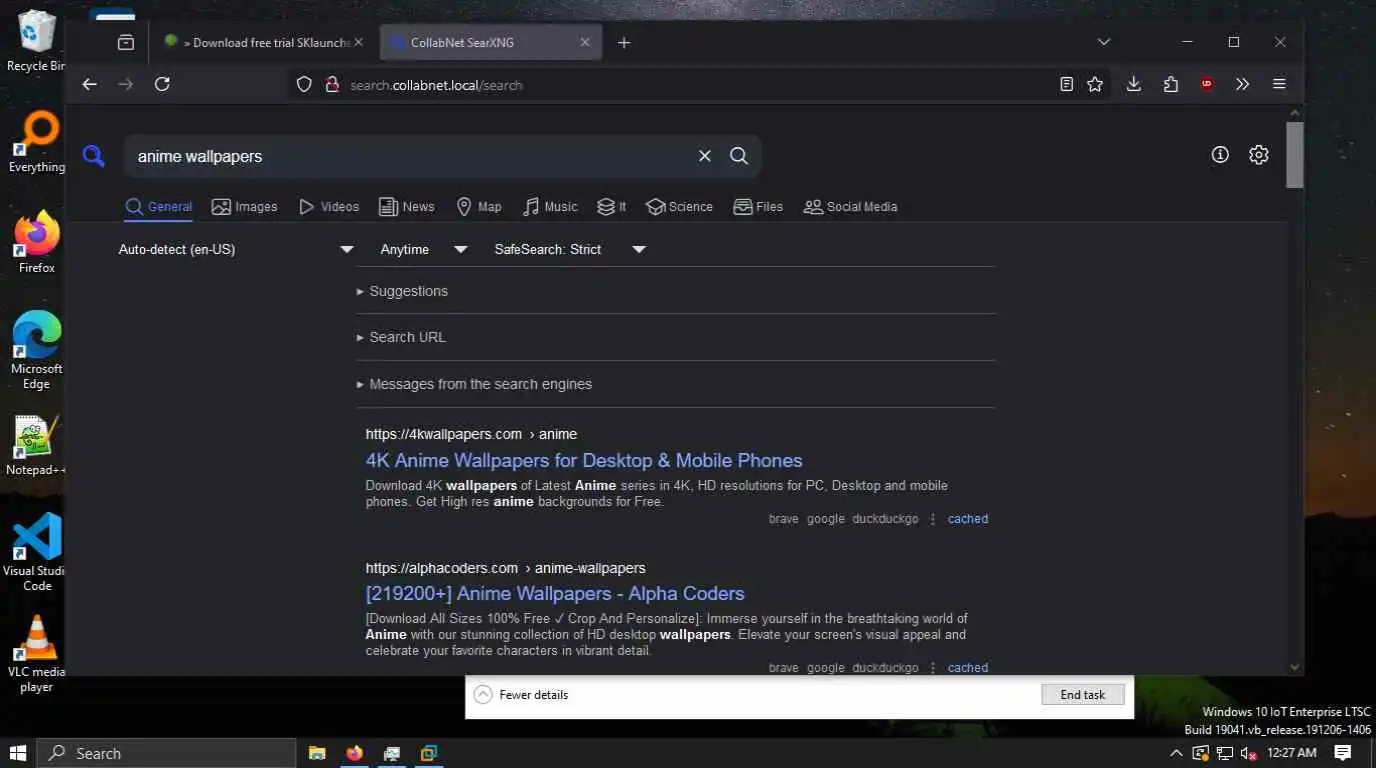
Task: Click the SearXNG magnifier logo
Action: coord(94,156)
